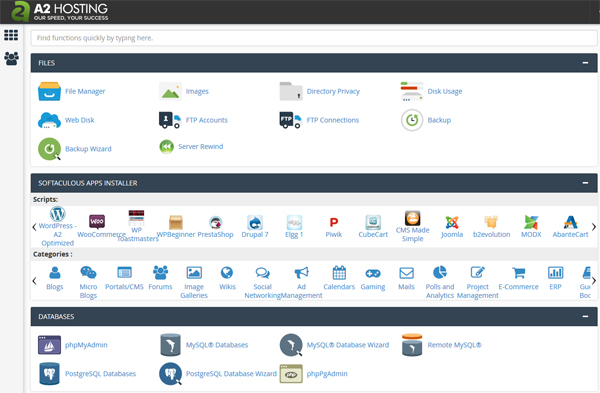The image size is (600, 393).
Task: Focus the find functions search box
Action: [x=314, y=38]
